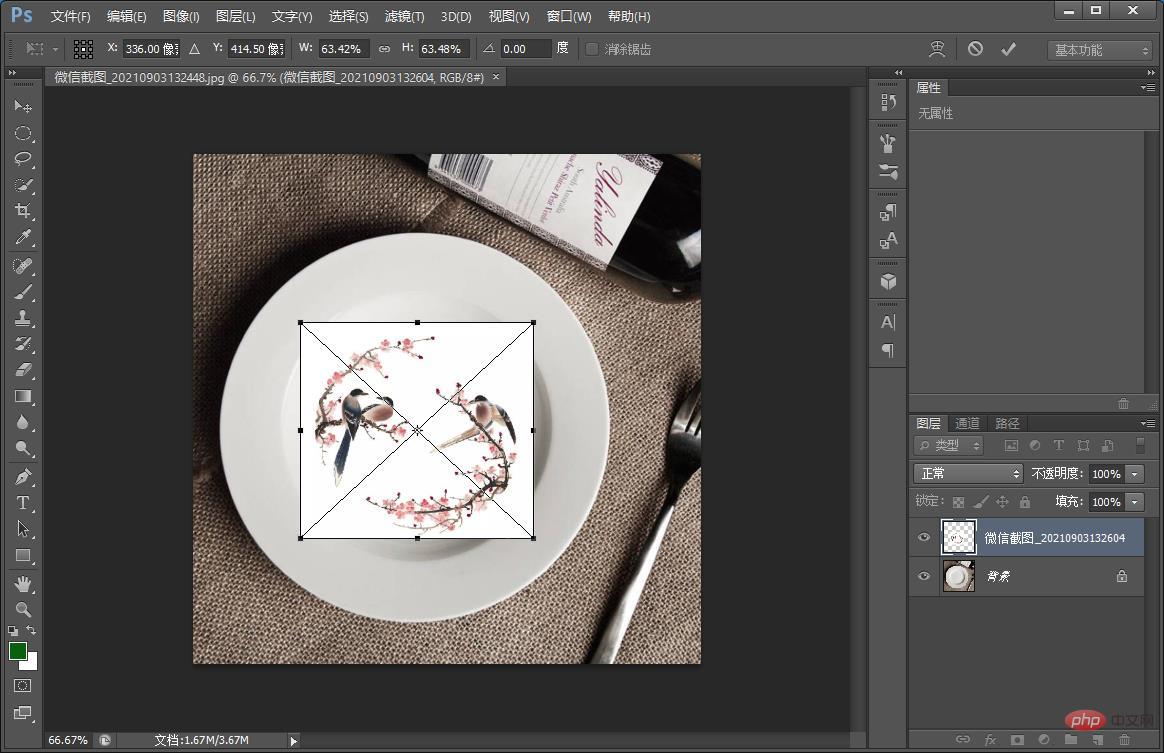Click the foreground green color swatch

tap(18, 651)
